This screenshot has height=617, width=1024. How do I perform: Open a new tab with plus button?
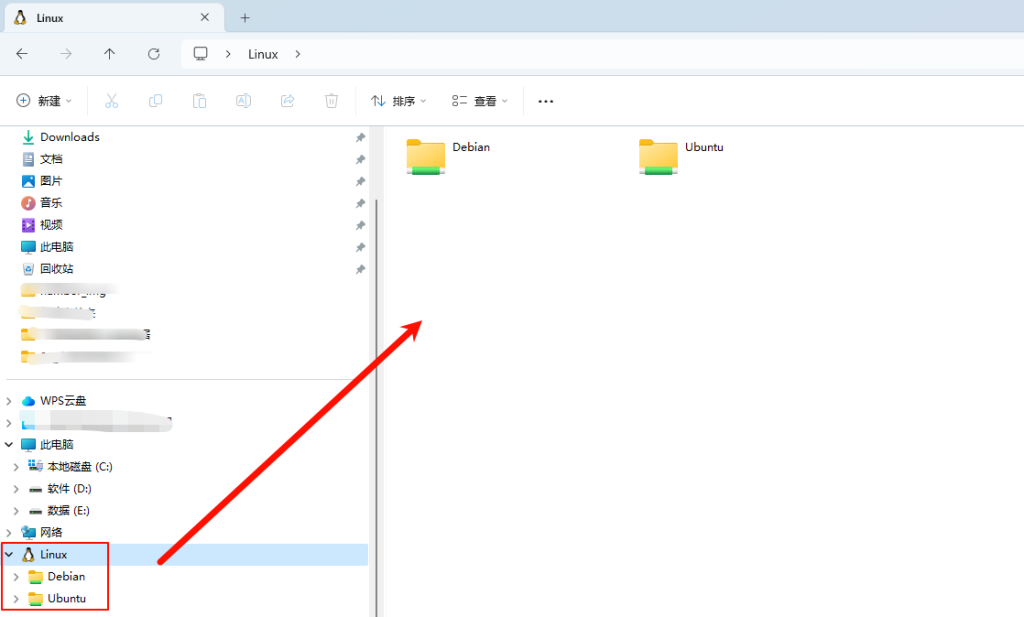(245, 18)
